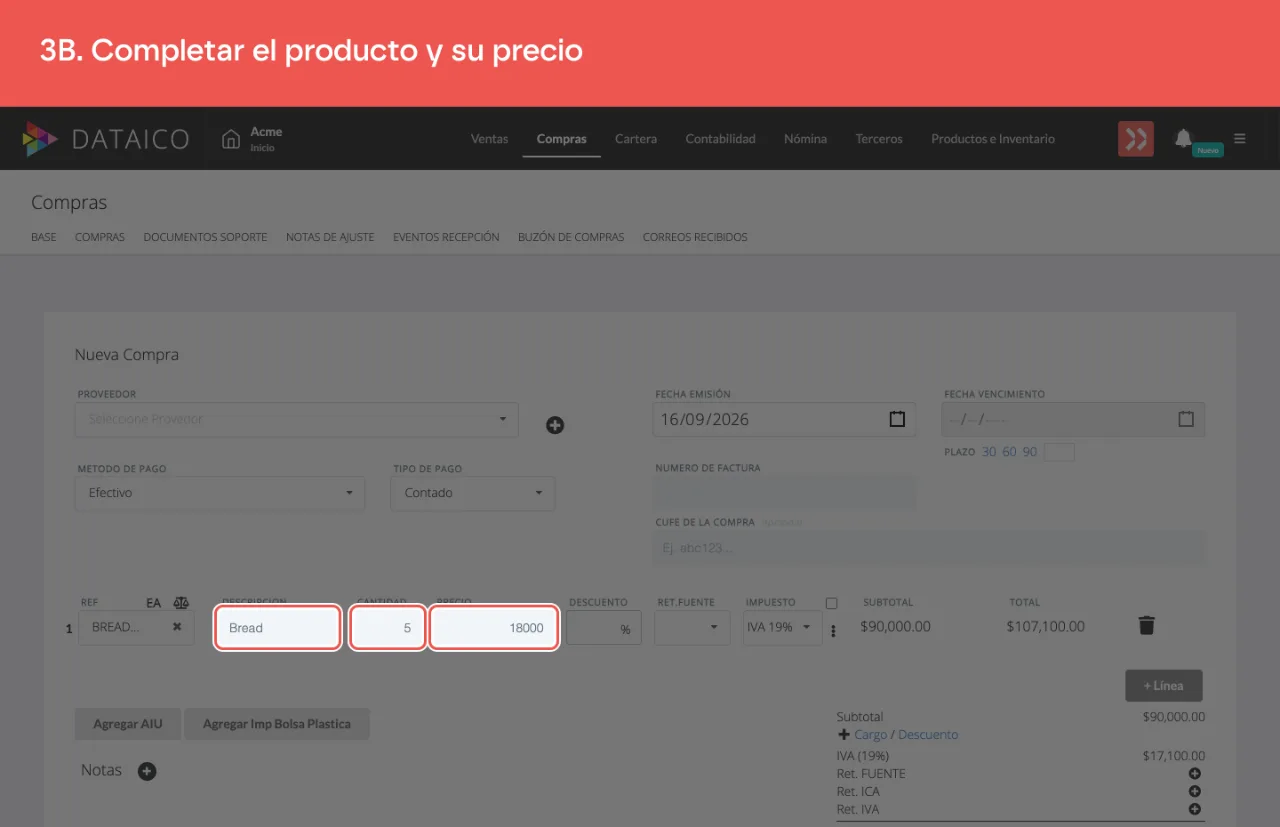Toggle the checkbox next to Impuesto

click(x=832, y=603)
